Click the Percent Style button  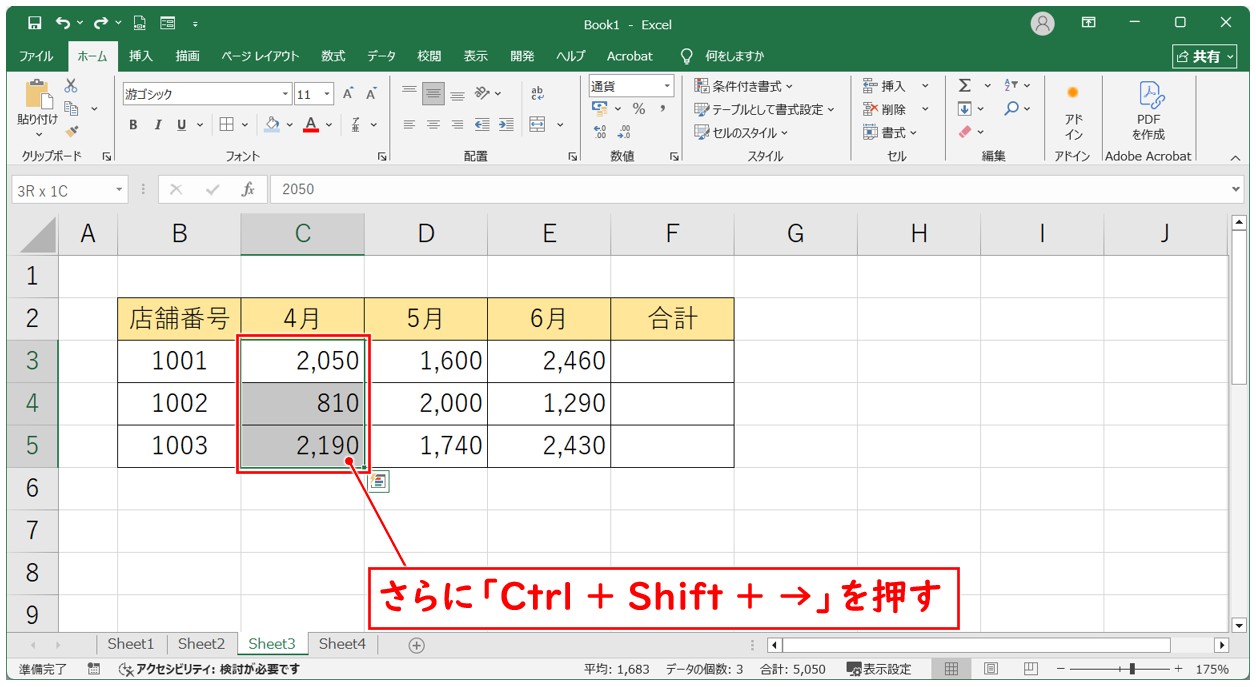[638, 109]
